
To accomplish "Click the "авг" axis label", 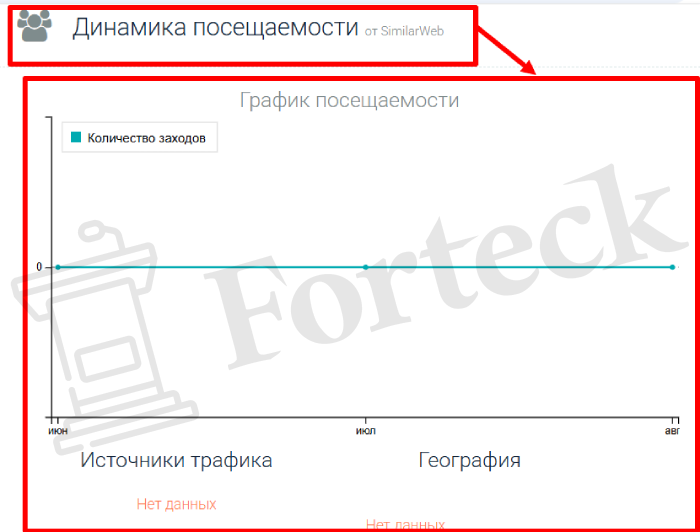I will (672, 431).
